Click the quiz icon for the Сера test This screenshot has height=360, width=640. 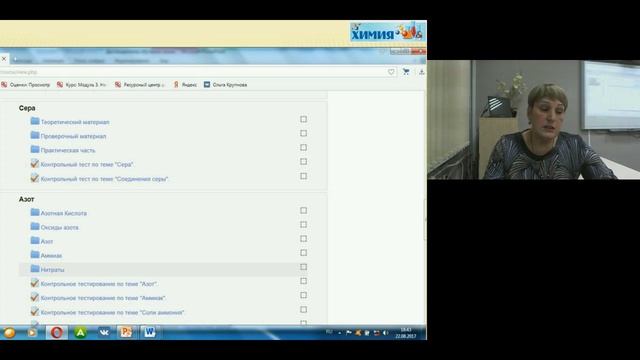(35, 164)
